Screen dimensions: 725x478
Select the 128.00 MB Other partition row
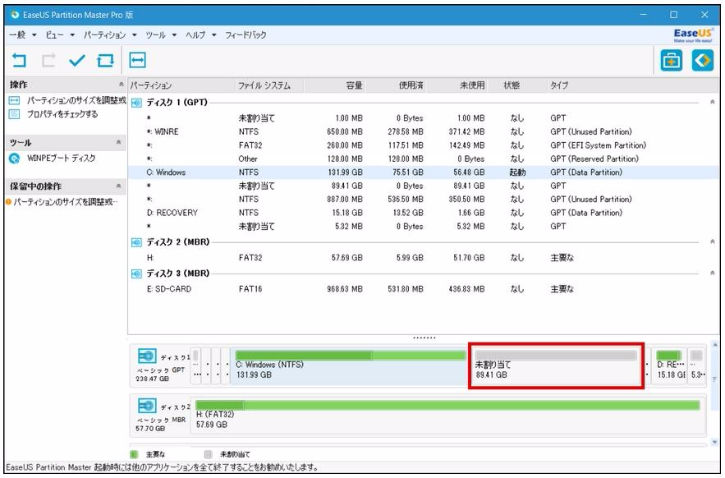424,159
